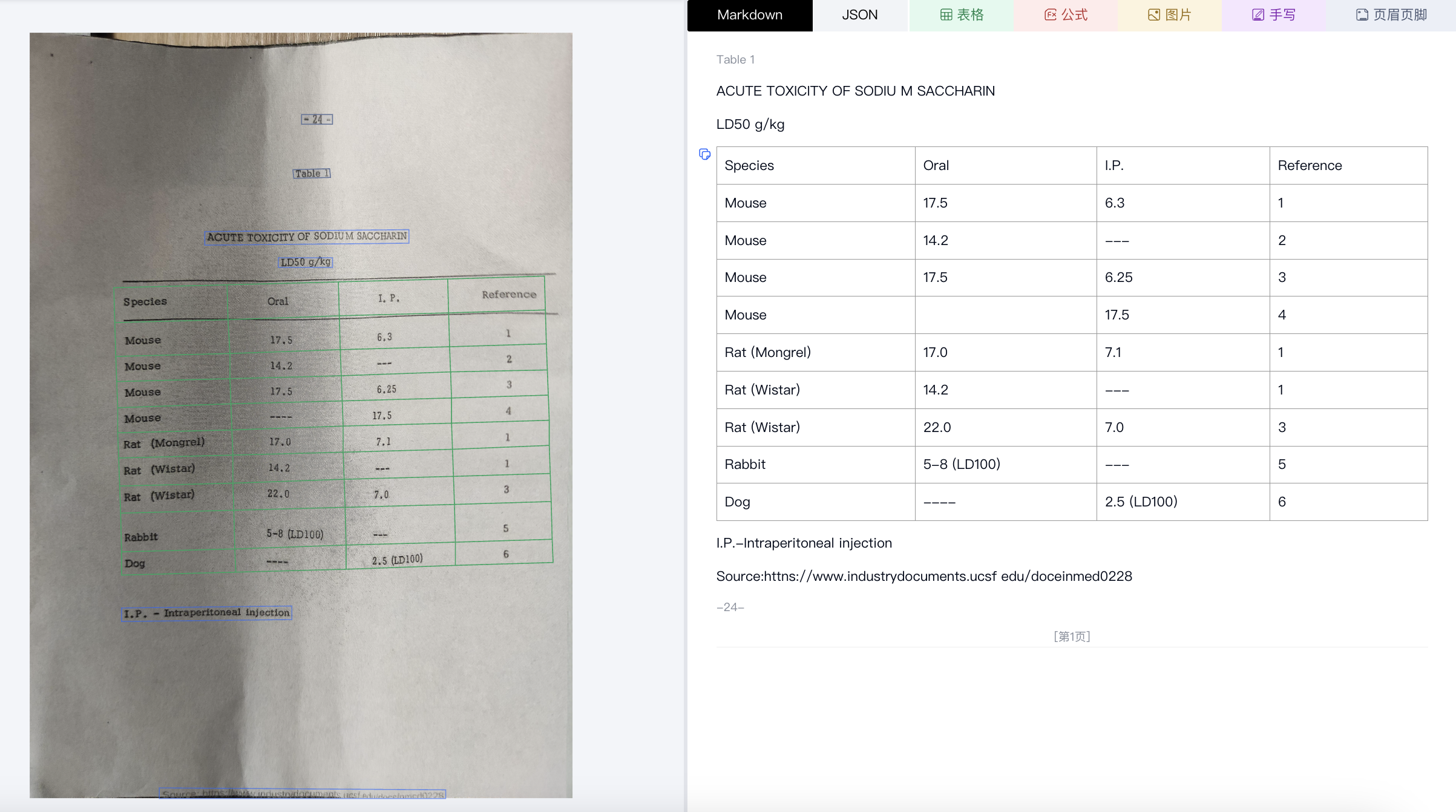The width and height of the screenshot is (1456, 812).
Task: Click the Table 1 label on scan
Action: [x=312, y=174]
